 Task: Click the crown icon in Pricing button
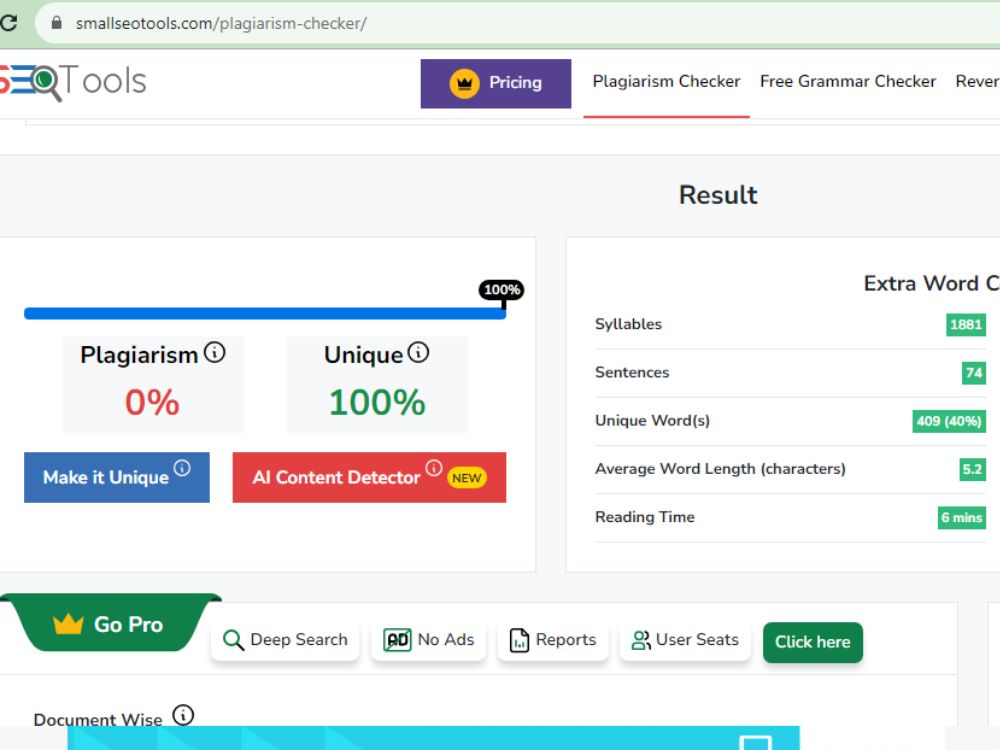pos(464,84)
